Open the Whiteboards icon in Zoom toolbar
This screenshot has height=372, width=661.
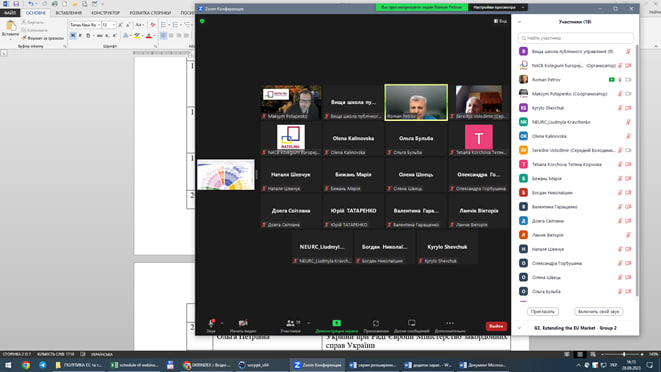411,323
